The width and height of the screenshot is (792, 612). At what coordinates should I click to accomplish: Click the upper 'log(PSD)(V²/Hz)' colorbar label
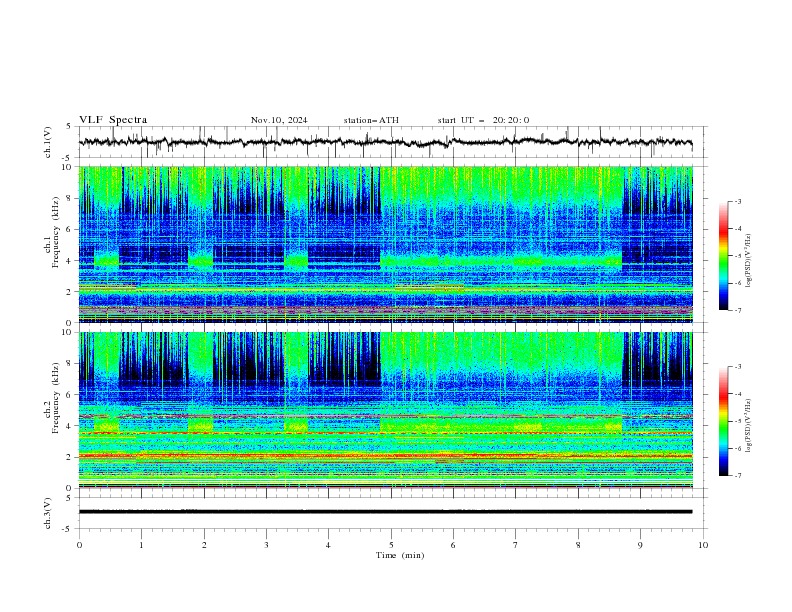(748, 261)
